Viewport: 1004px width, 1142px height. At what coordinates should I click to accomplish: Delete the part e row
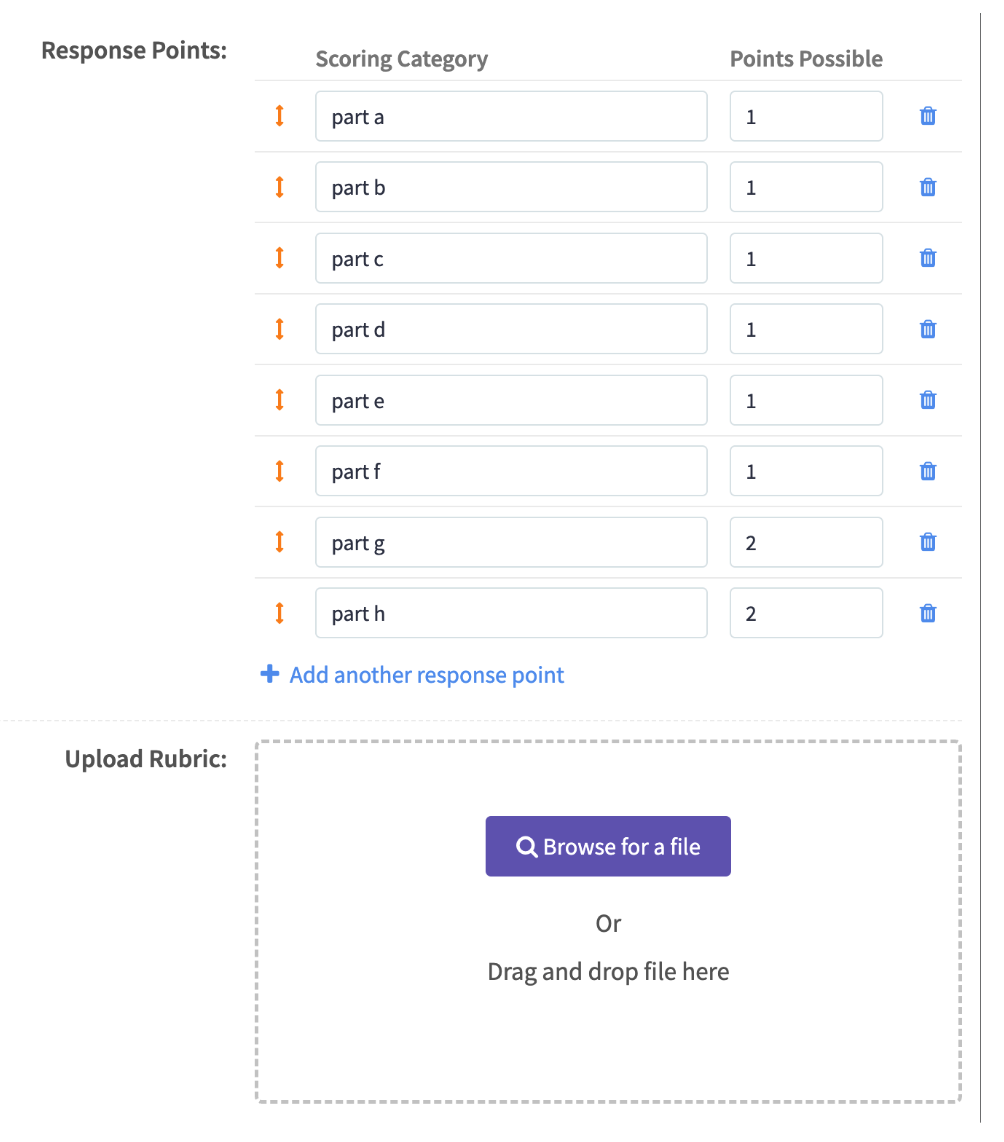click(x=928, y=400)
